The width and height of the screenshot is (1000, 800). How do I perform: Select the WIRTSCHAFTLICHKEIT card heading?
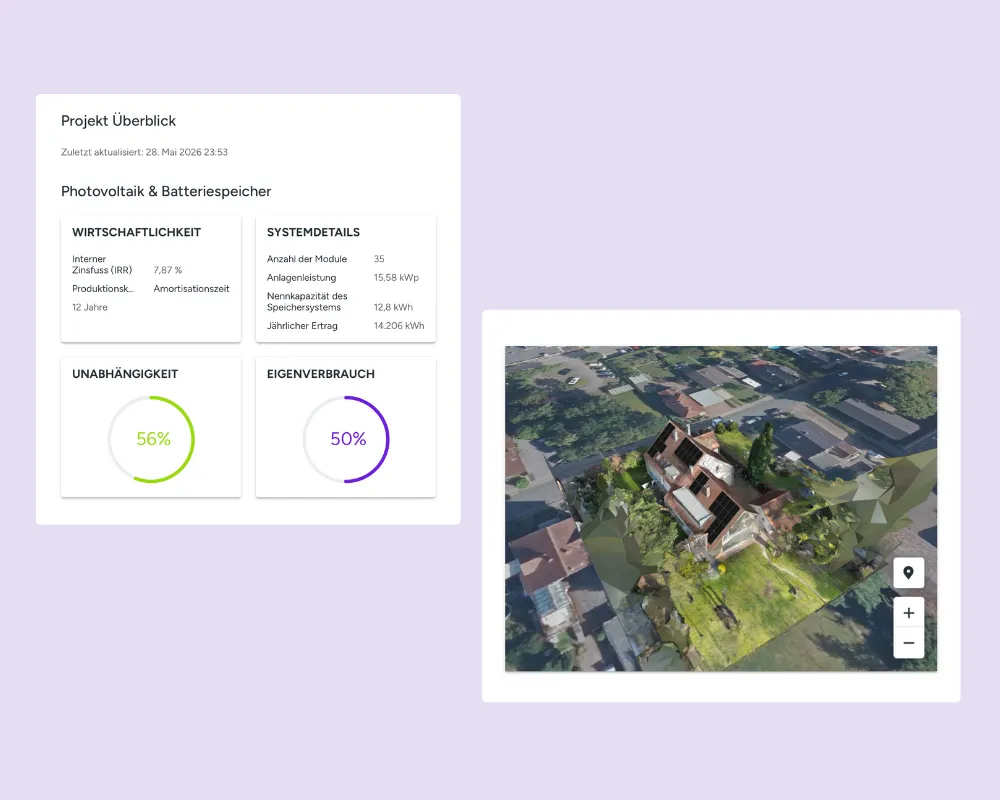coord(136,232)
